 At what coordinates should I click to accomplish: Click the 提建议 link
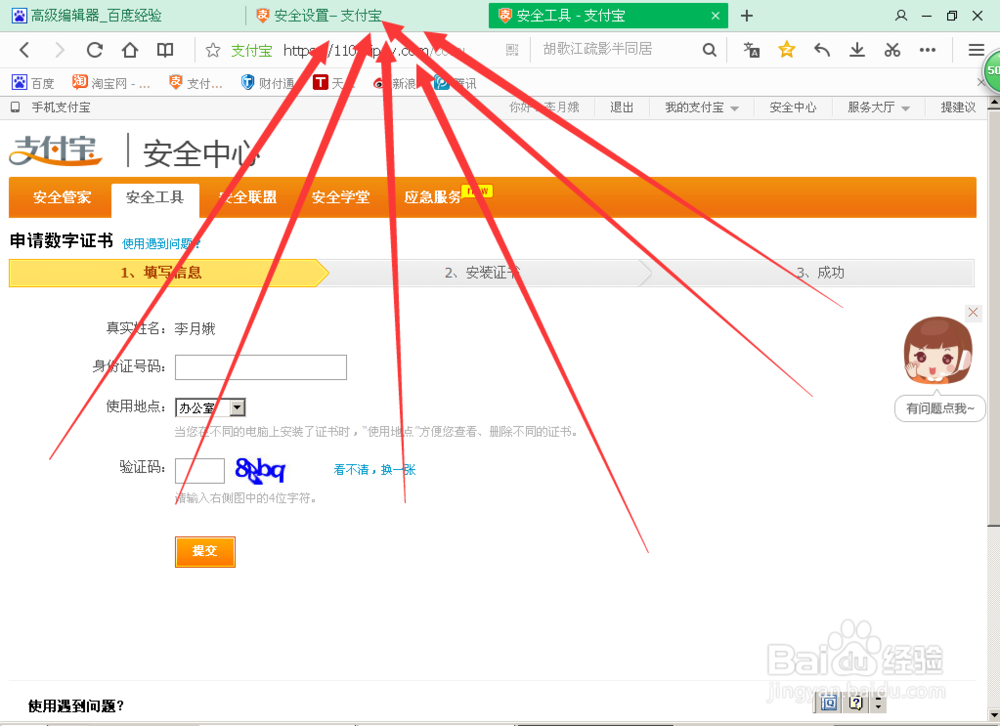coord(957,107)
